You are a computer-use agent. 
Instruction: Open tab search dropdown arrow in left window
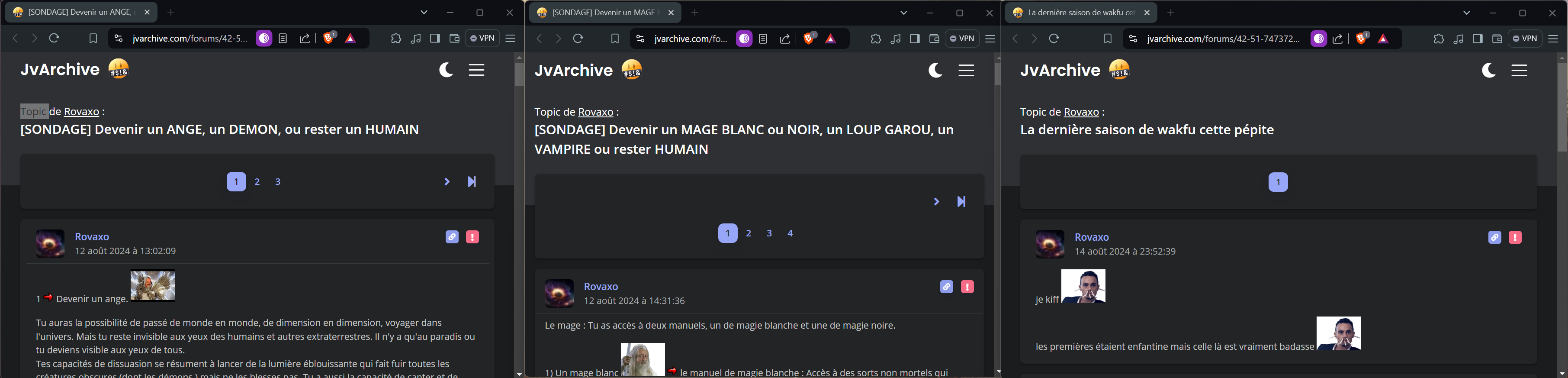(424, 12)
